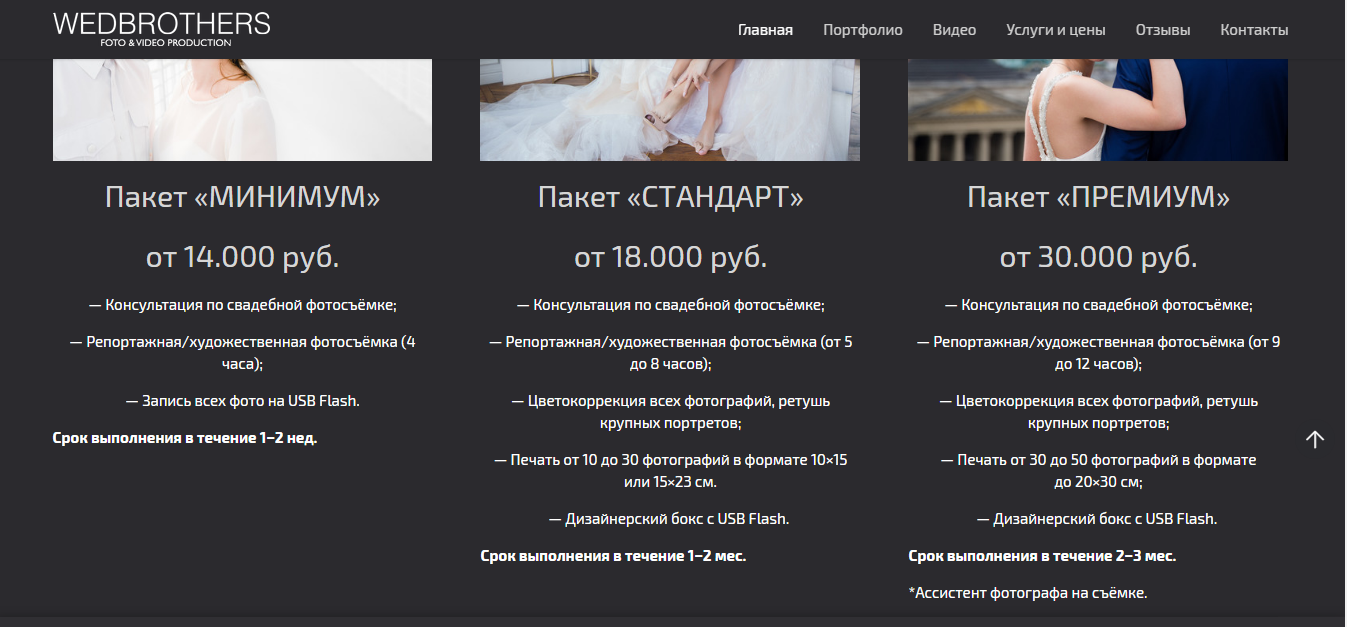Click Консультация line under Пакет «МИНИМУМ»

(242, 305)
